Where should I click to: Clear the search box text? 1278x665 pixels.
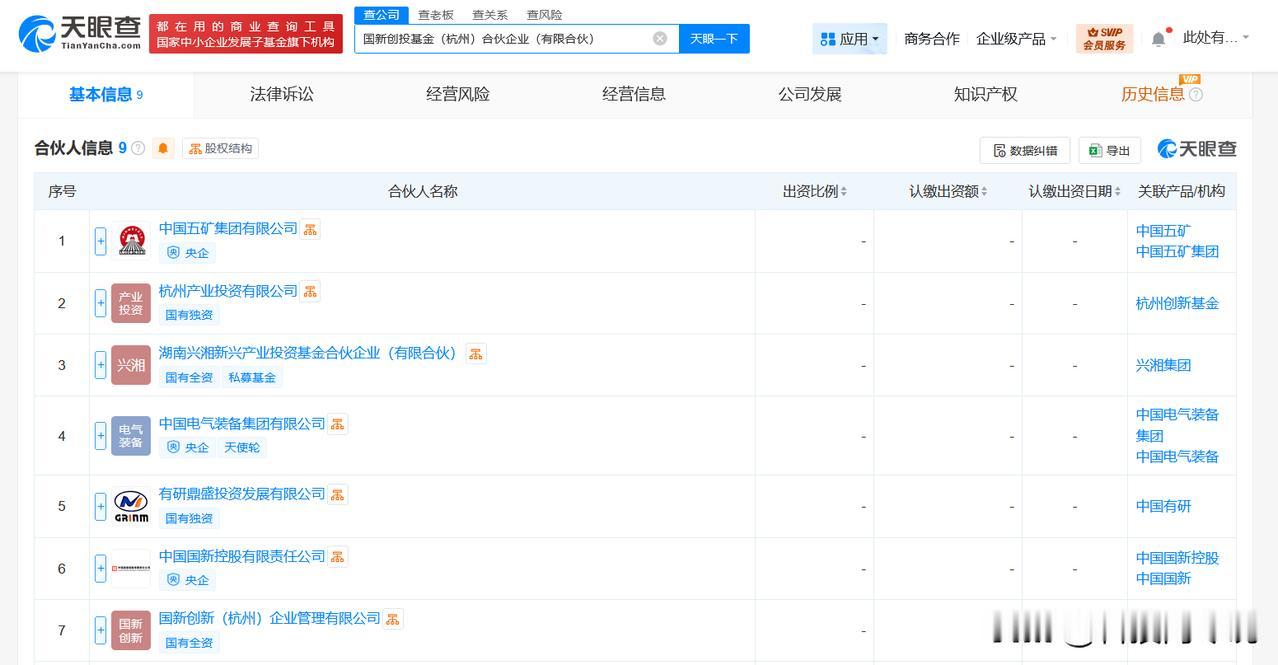click(x=660, y=38)
